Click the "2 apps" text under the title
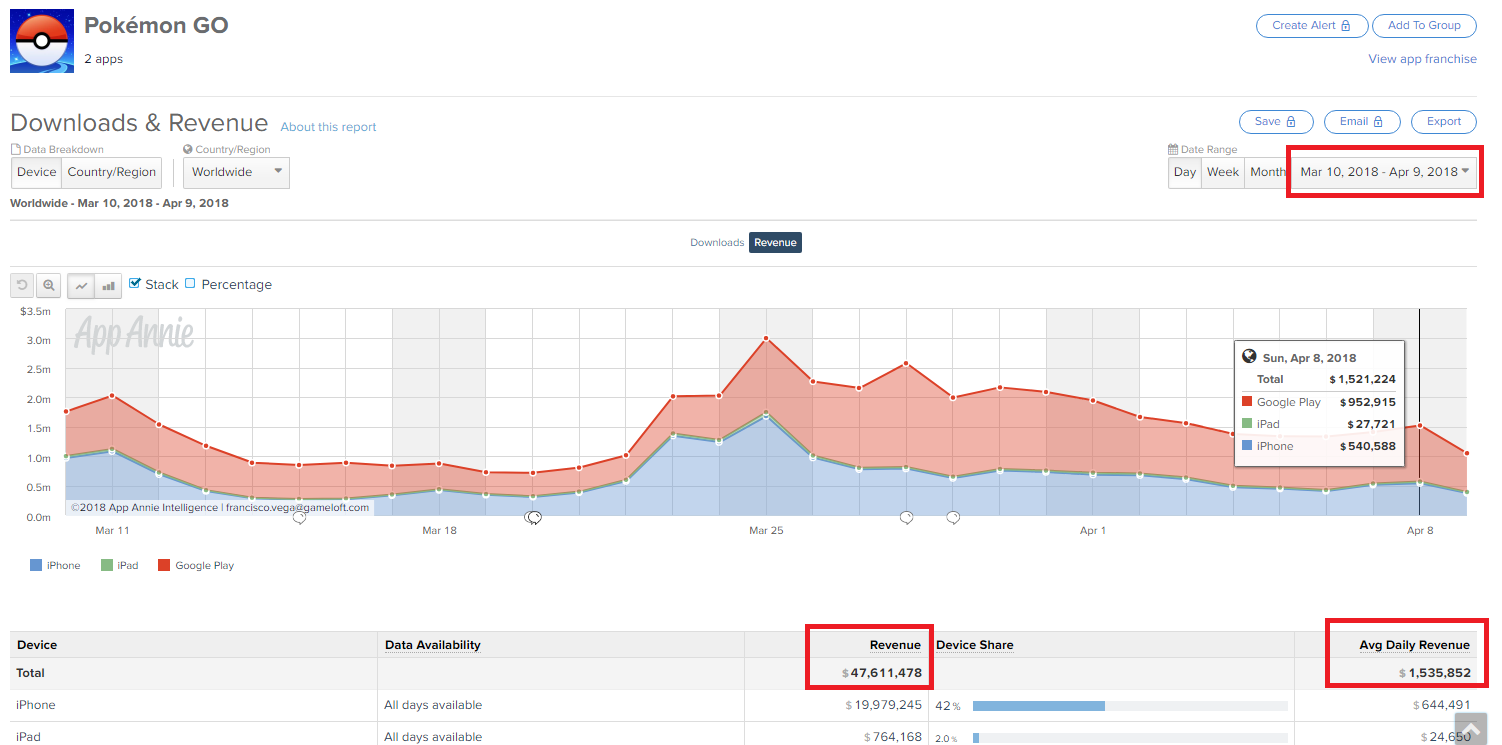This screenshot has width=1502, height=745. 104,59
